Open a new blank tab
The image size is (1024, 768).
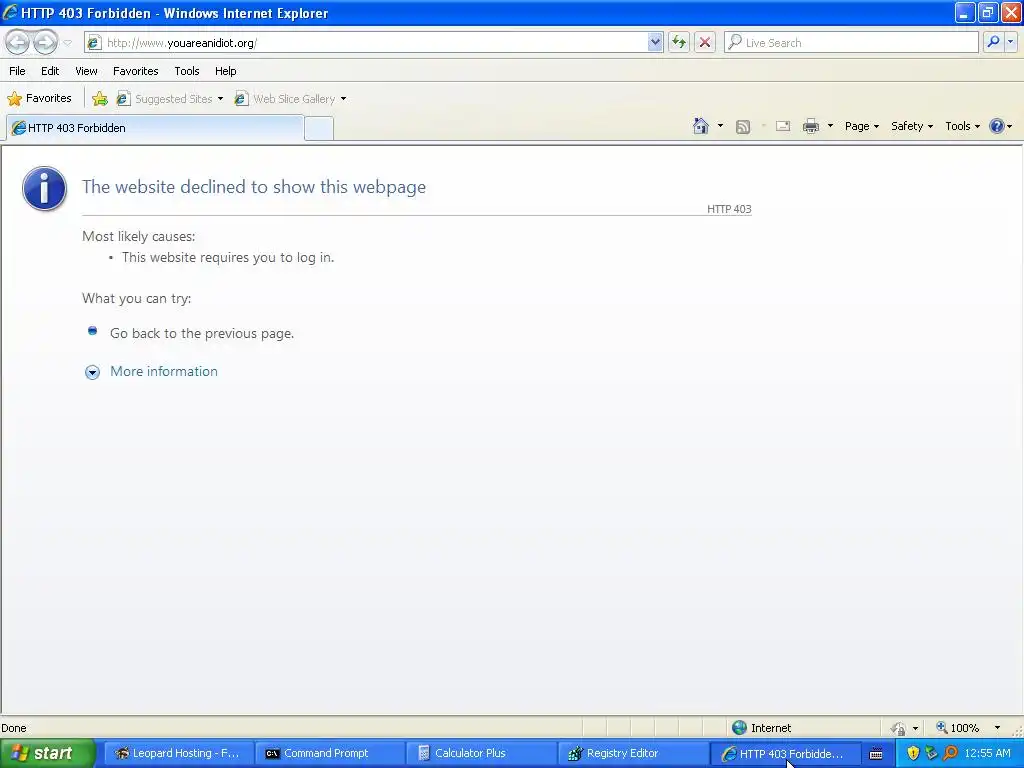tap(319, 128)
